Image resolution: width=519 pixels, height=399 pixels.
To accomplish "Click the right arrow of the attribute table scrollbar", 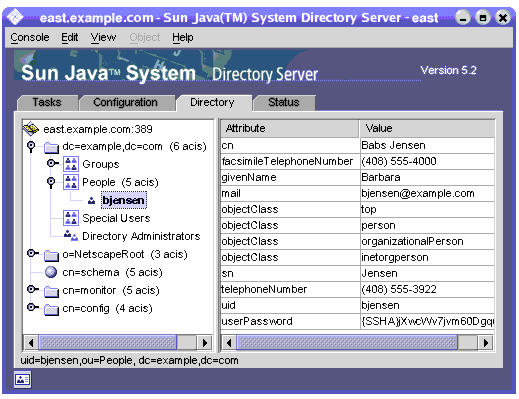I will pos(486,343).
